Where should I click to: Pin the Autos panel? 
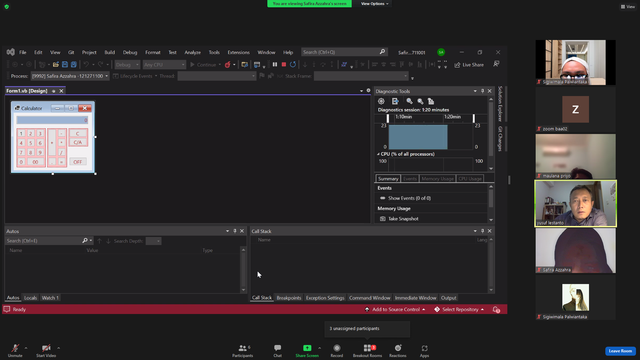(x=235, y=231)
